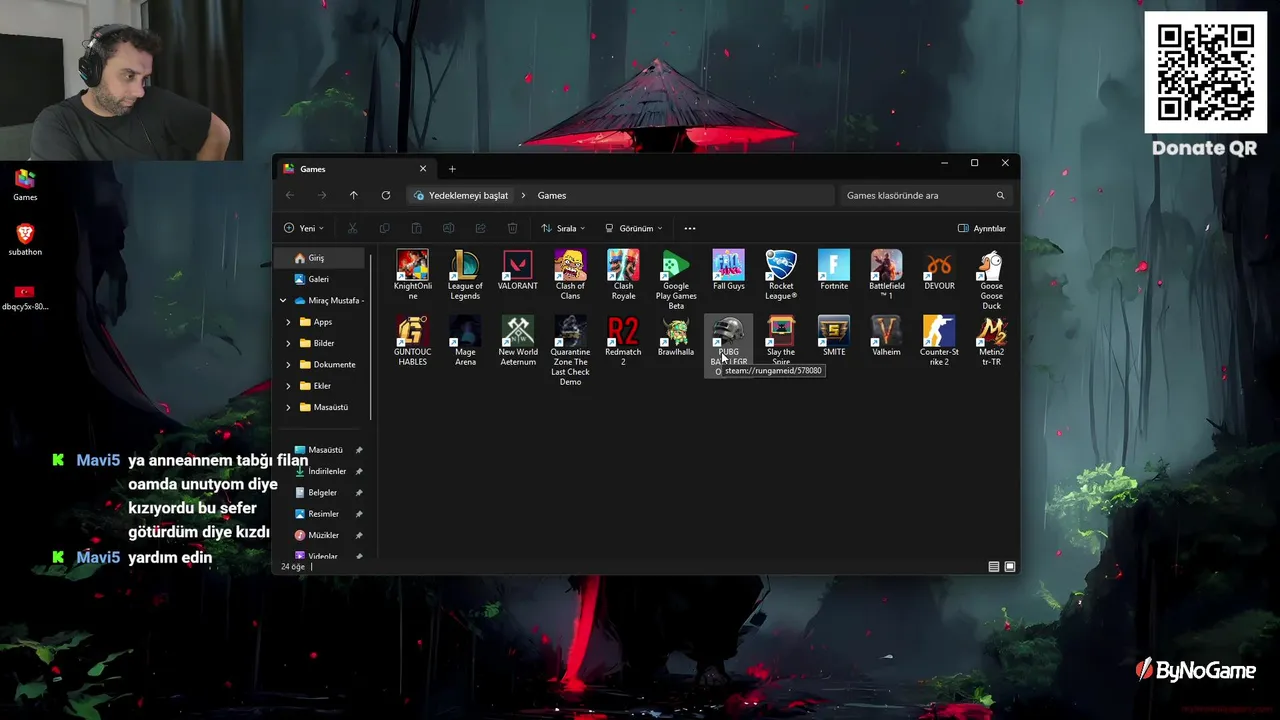Open the Quarantine Zone The Last Check Demo shortcut
The image size is (1280, 720).
point(570,351)
